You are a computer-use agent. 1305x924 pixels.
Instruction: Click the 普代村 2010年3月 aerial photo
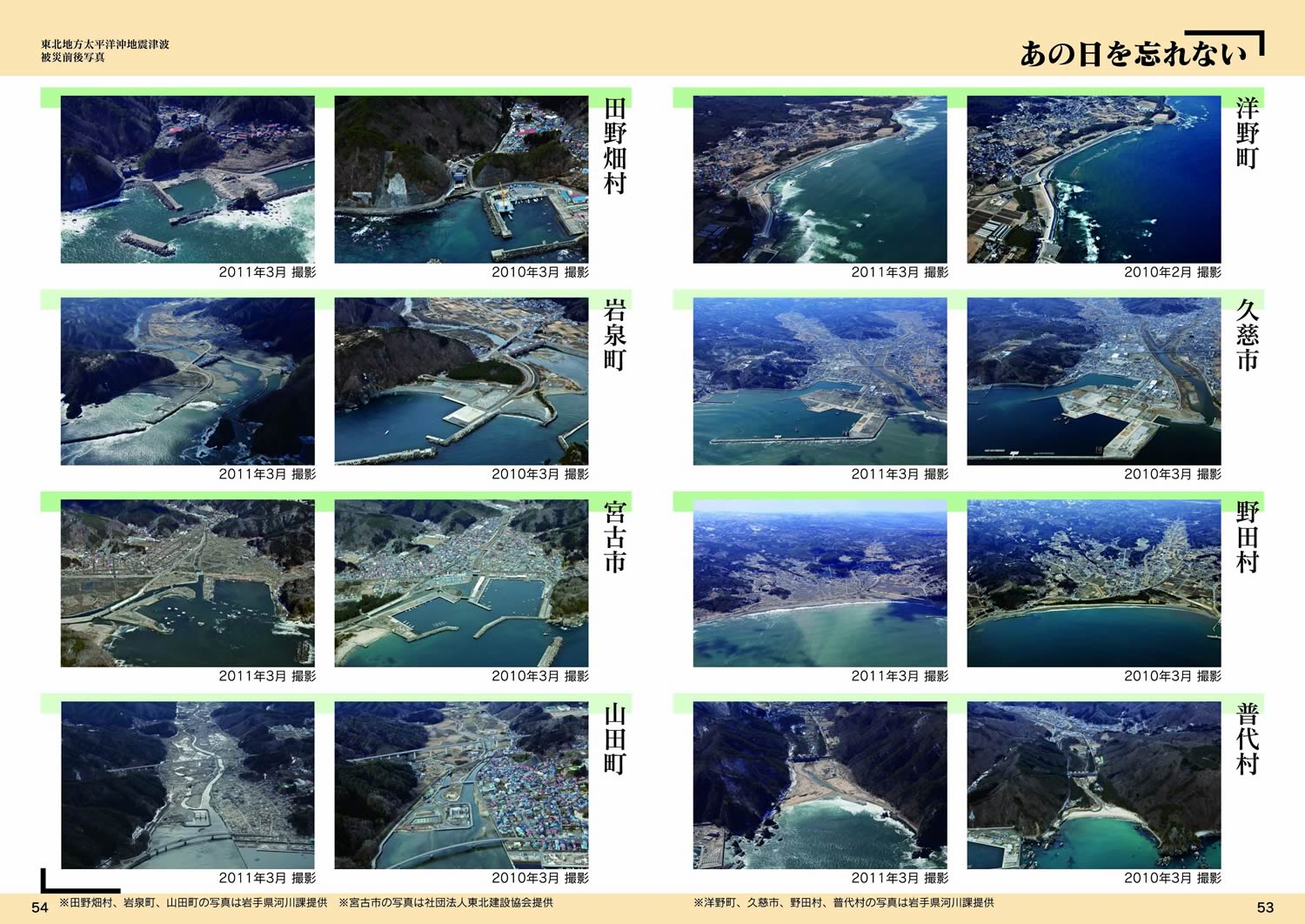pos(1094,785)
